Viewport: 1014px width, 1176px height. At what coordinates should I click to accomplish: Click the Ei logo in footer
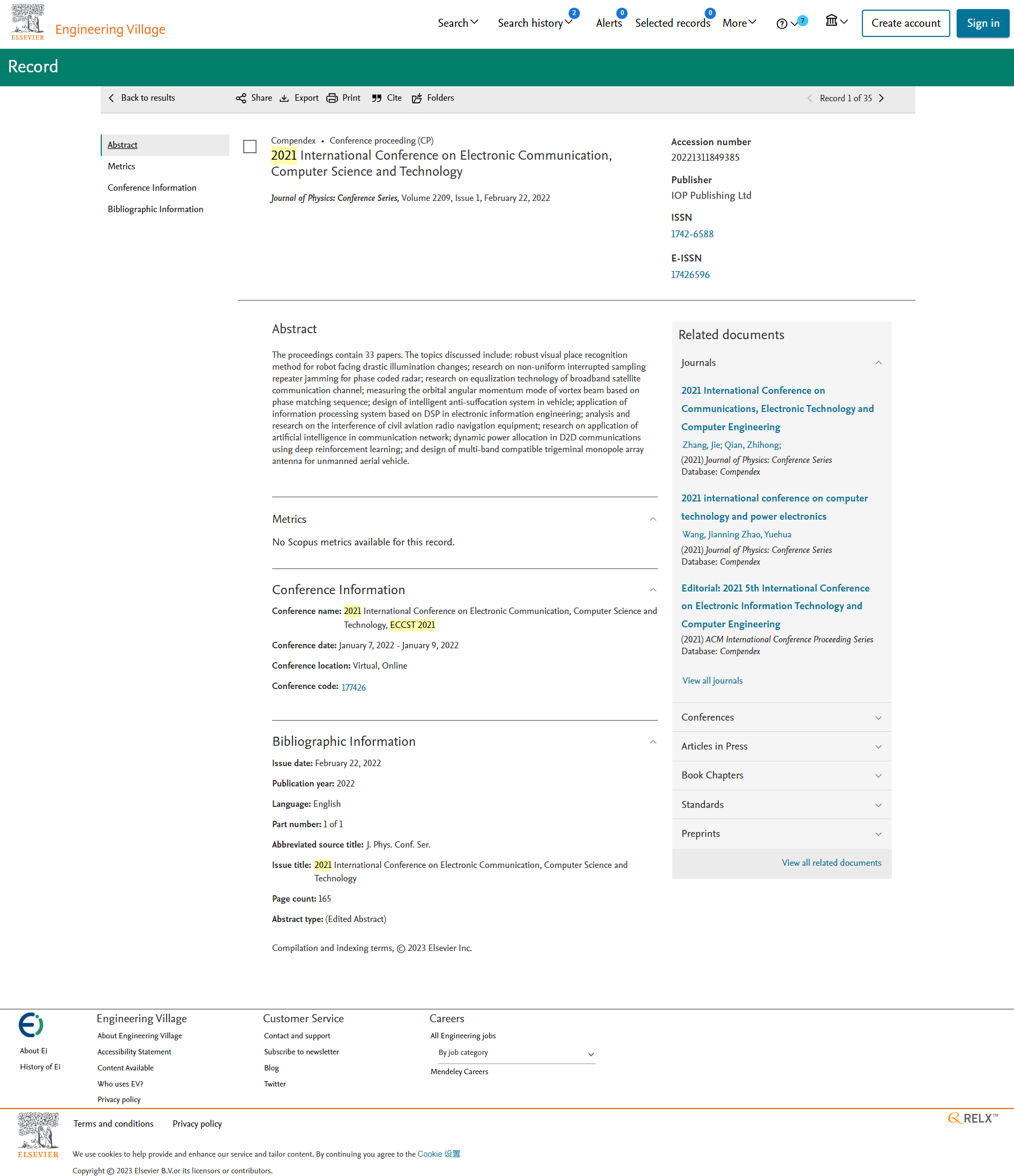coord(31,1025)
